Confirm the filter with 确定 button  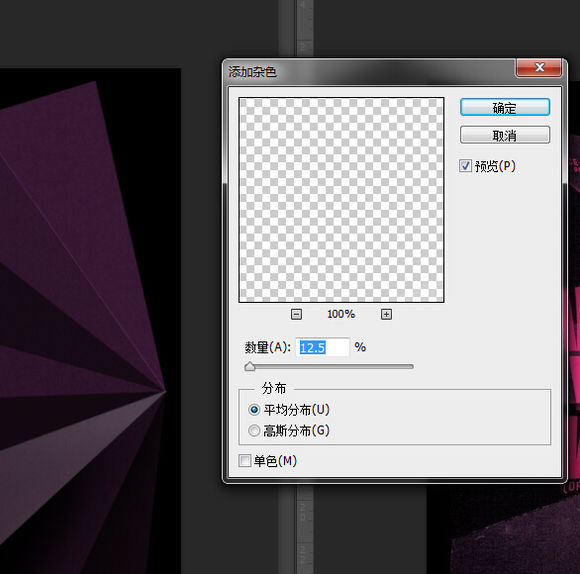click(505, 108)
